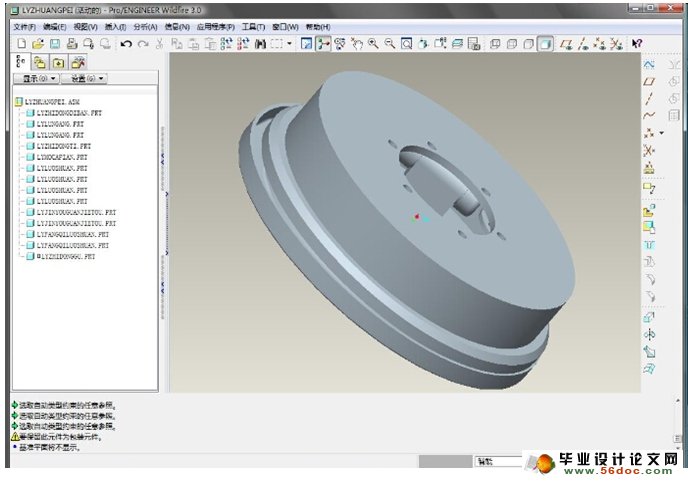Switch to Folder Browser navigator tab
688x481 pixels.
(x=40, y=63)
